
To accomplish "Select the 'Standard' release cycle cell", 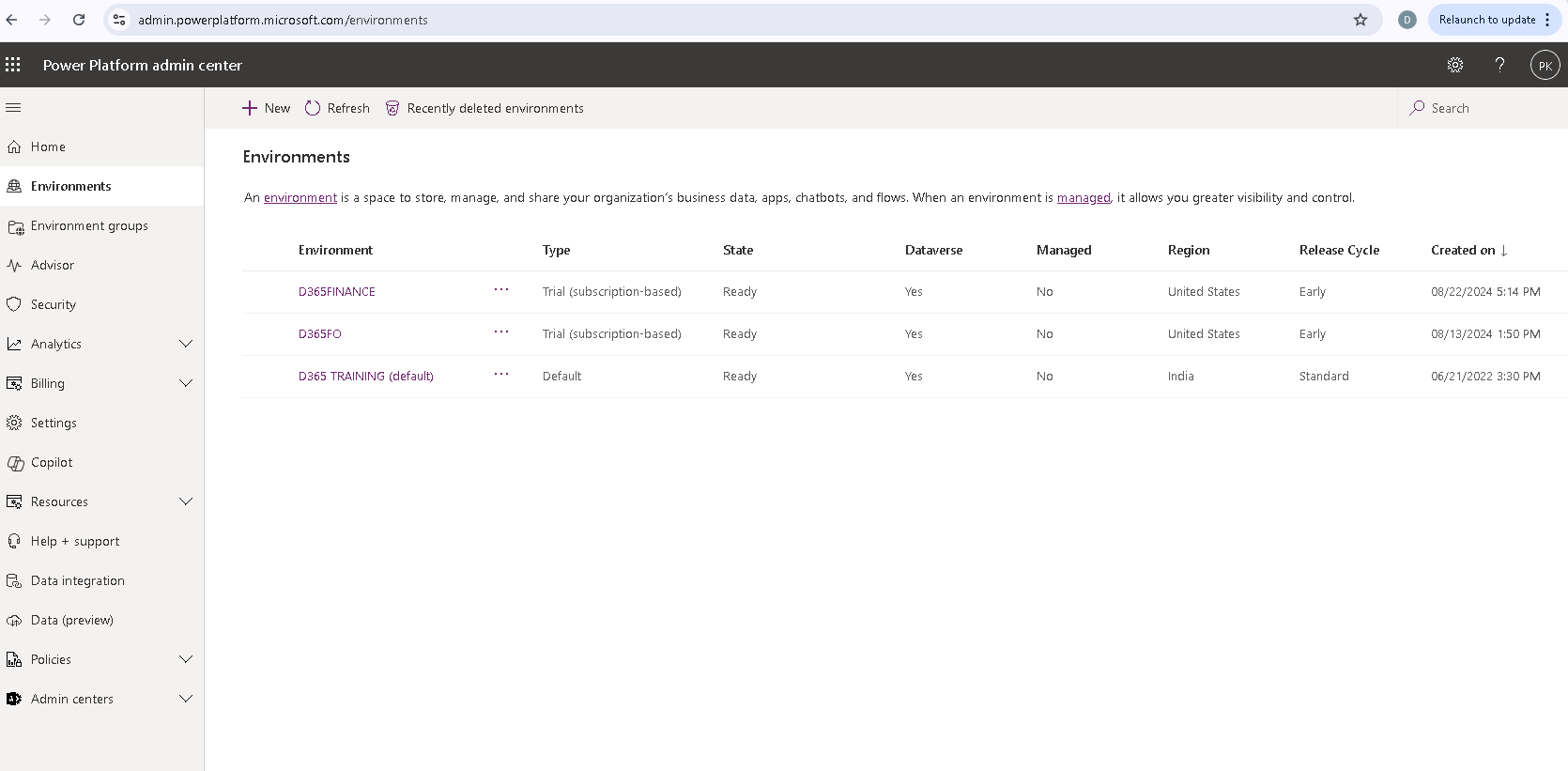I will coord(1324,377).
